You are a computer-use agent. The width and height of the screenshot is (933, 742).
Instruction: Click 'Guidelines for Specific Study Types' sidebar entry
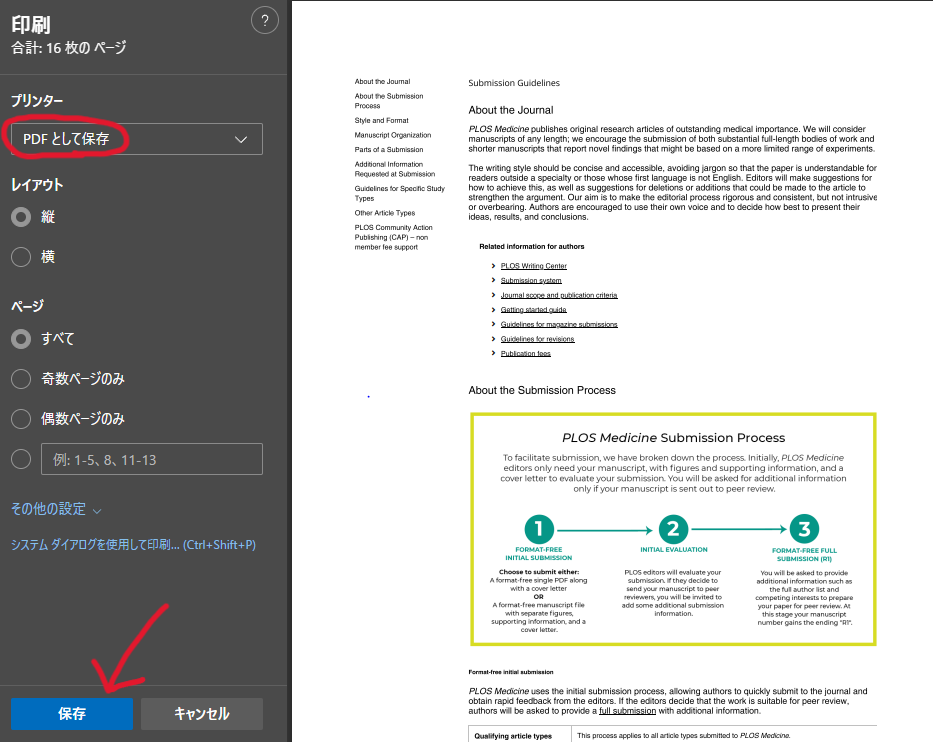[399, 193]
